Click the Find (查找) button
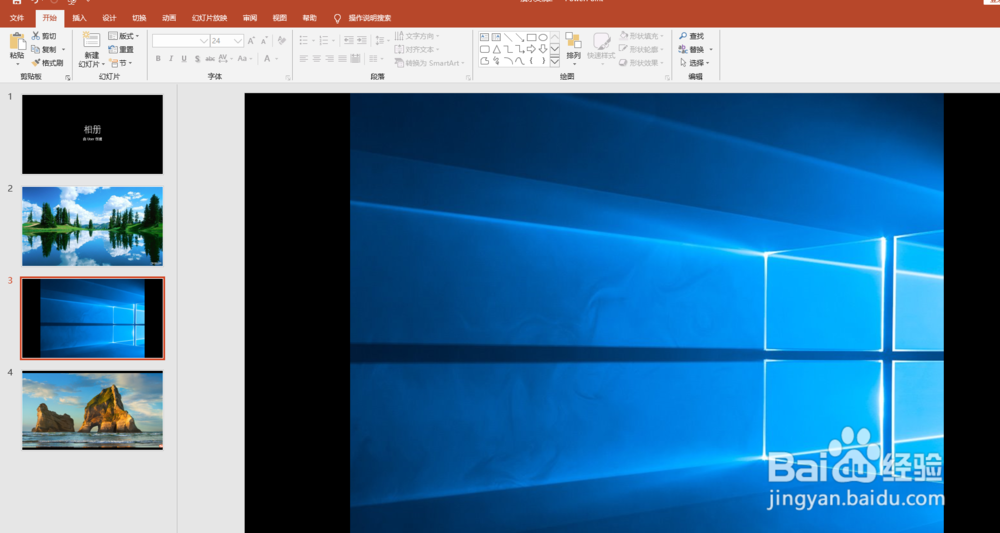1000x533 pixels. (691, 36)
